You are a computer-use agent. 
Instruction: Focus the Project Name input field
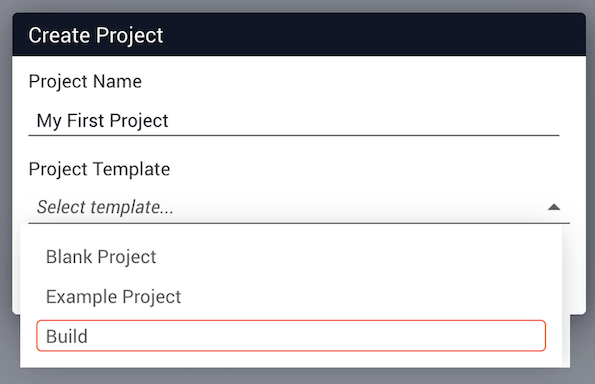[x=294, y=121]
